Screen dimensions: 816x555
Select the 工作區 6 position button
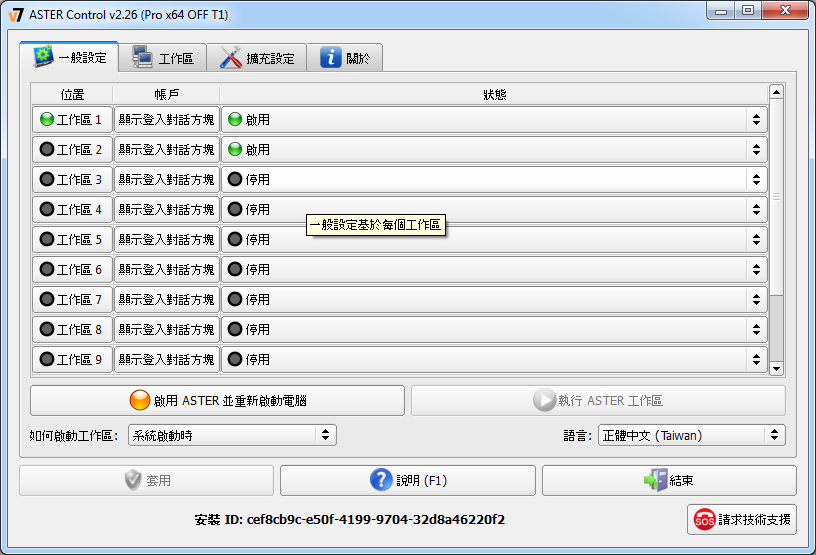click(72, 270)
